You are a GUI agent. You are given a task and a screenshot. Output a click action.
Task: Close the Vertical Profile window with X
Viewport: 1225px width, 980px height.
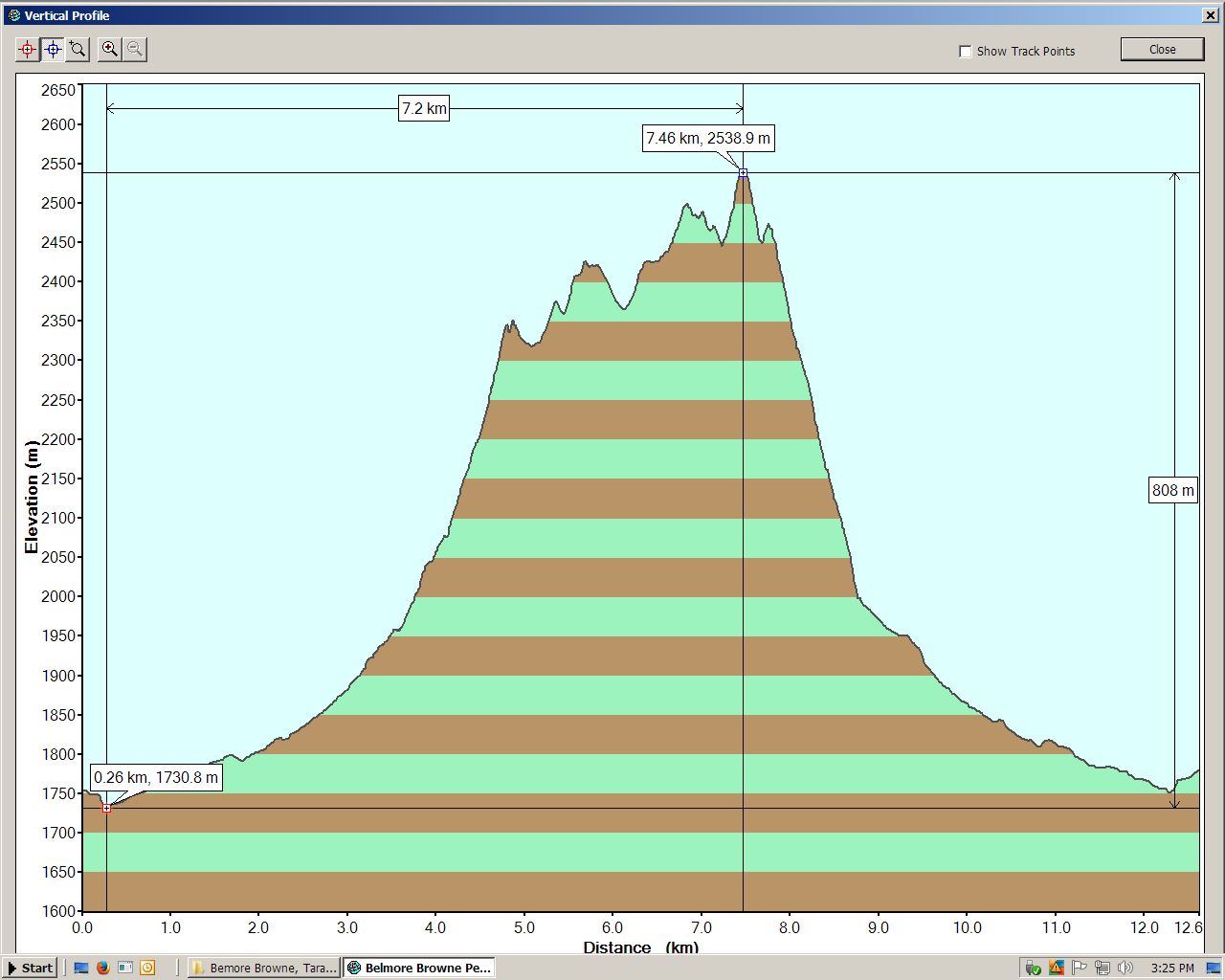pos(1210,15)
